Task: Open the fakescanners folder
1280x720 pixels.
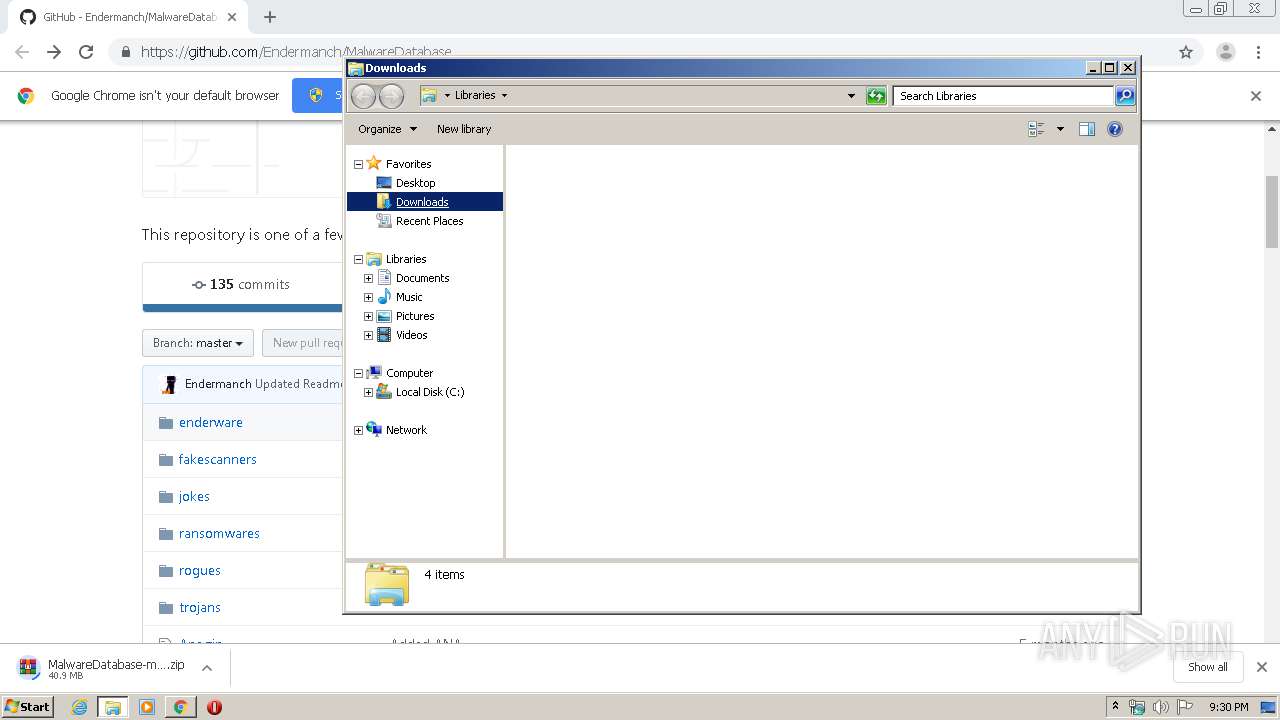Action: pos(217,459)
